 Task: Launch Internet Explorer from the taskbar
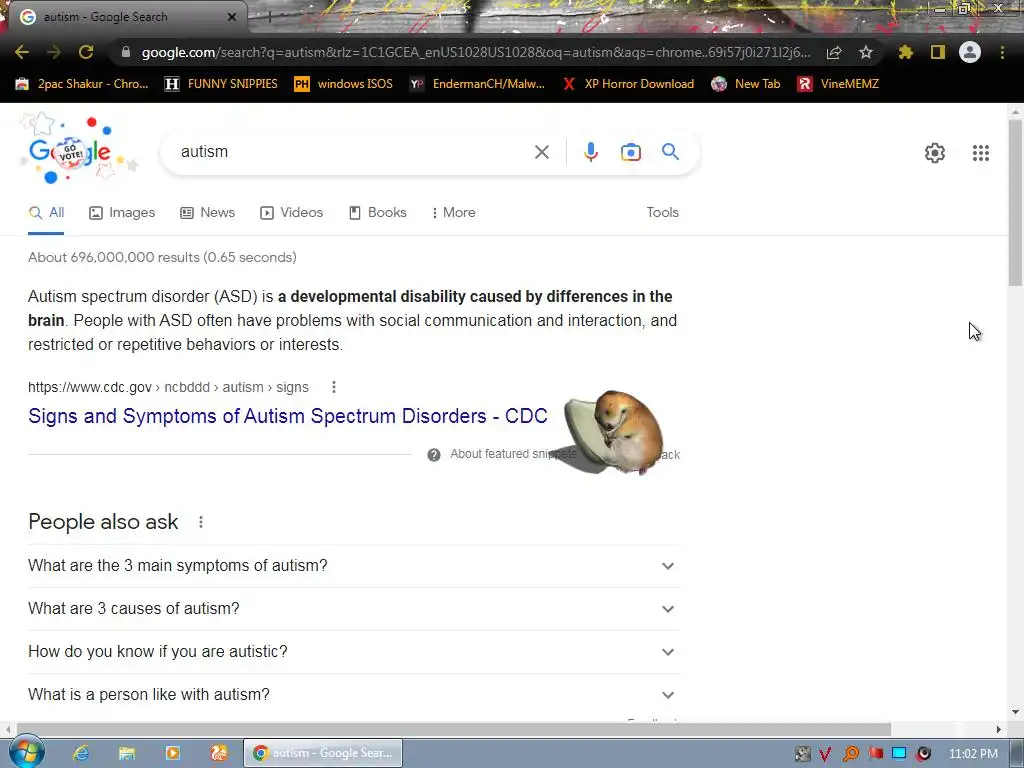(x=80, y=753)
